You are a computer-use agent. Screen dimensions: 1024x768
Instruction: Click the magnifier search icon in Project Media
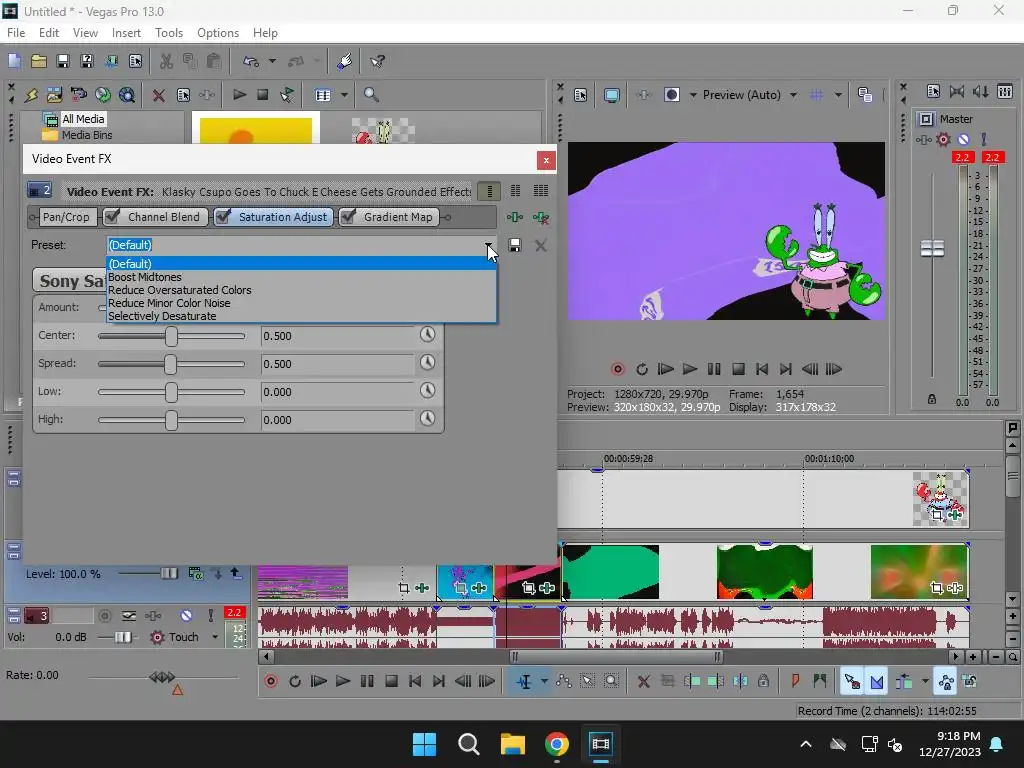[371, 95]
